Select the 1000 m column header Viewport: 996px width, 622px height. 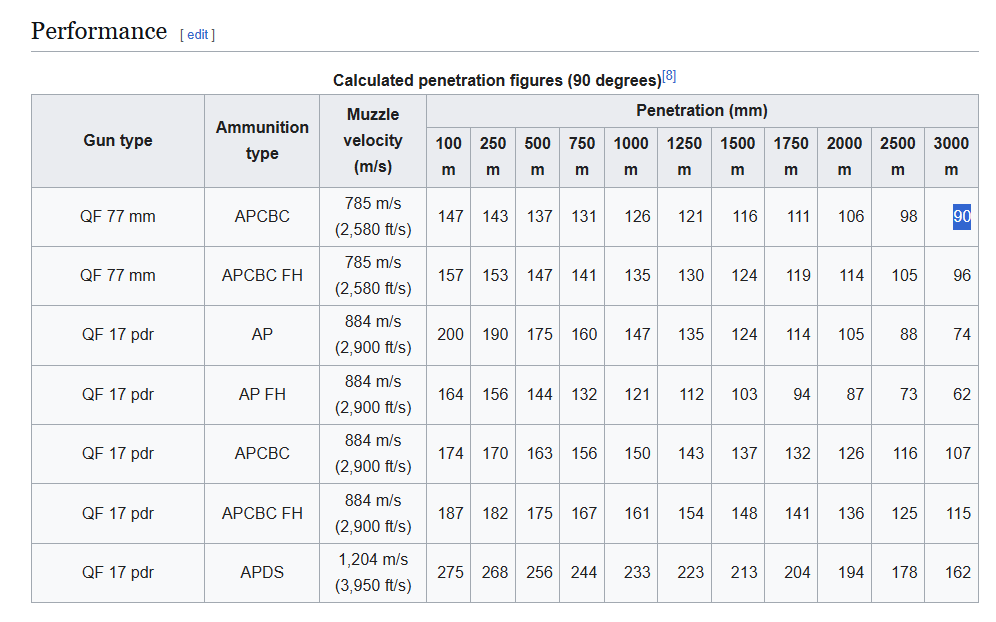coord(631,156)
